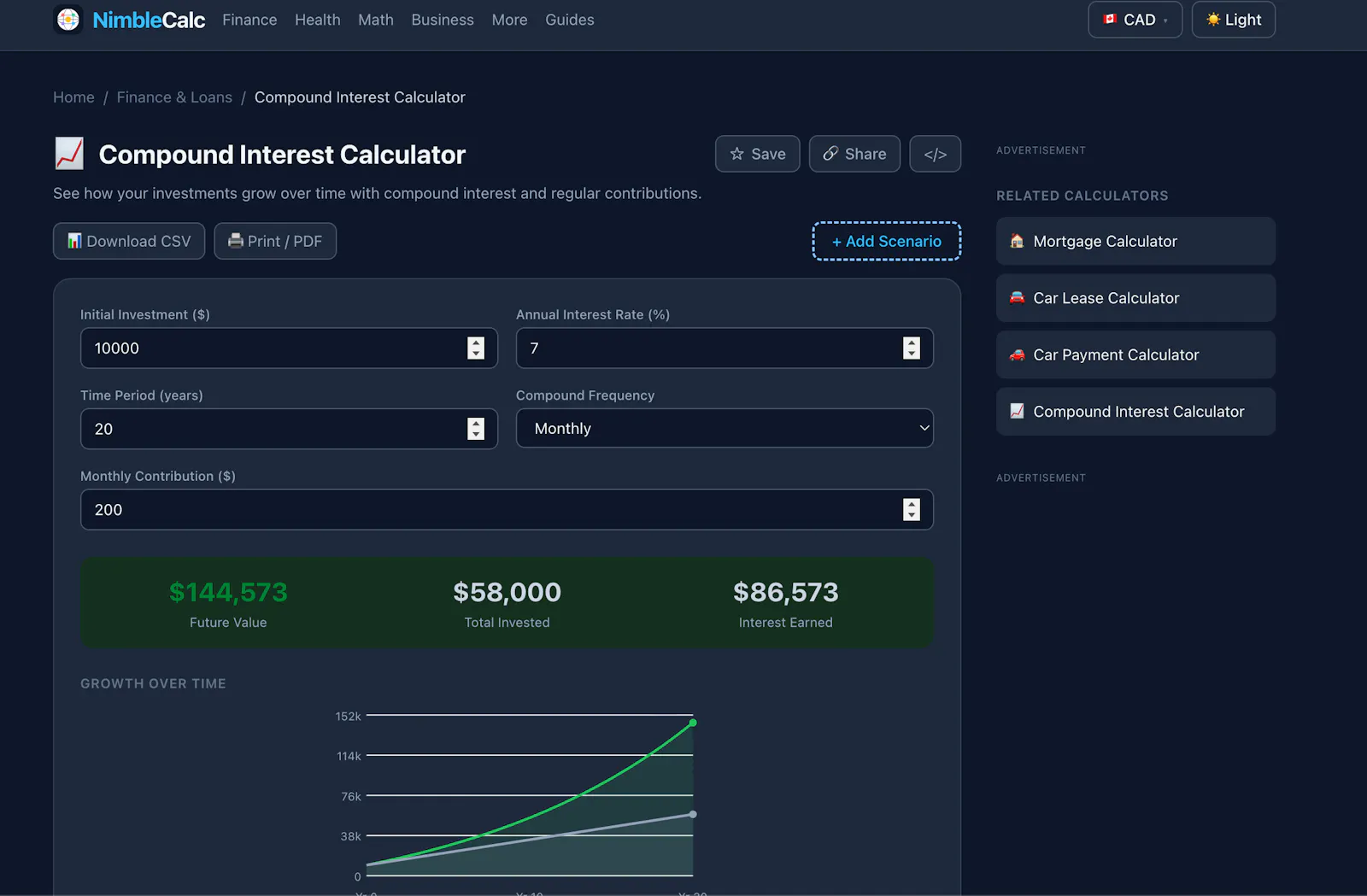Viewport: 1367px width, 896px height.
Task: Click the car icon for Car Lease Calculator
Action: coord(1017,298)
